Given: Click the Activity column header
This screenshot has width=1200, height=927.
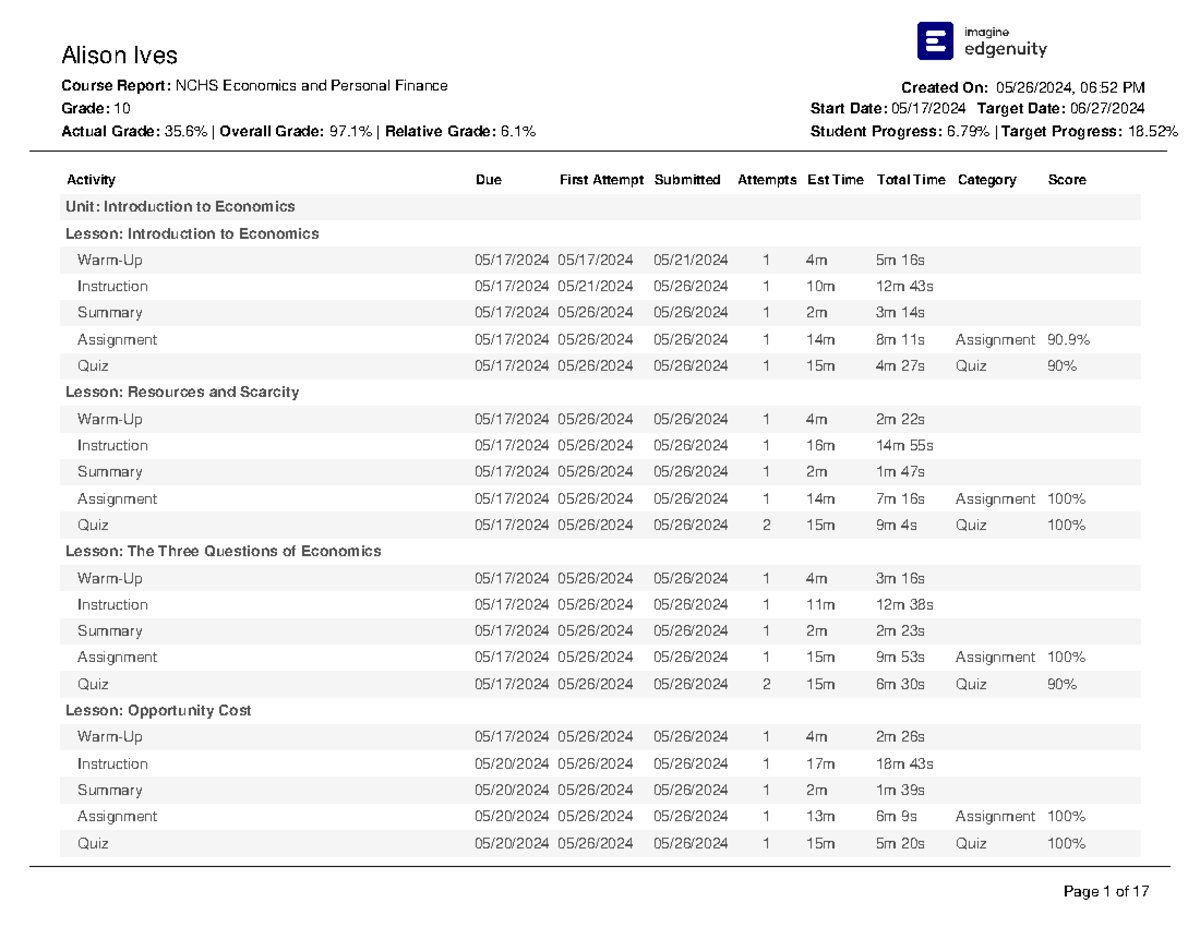Looking at the screenshot, I should click(x=91, y=180).
